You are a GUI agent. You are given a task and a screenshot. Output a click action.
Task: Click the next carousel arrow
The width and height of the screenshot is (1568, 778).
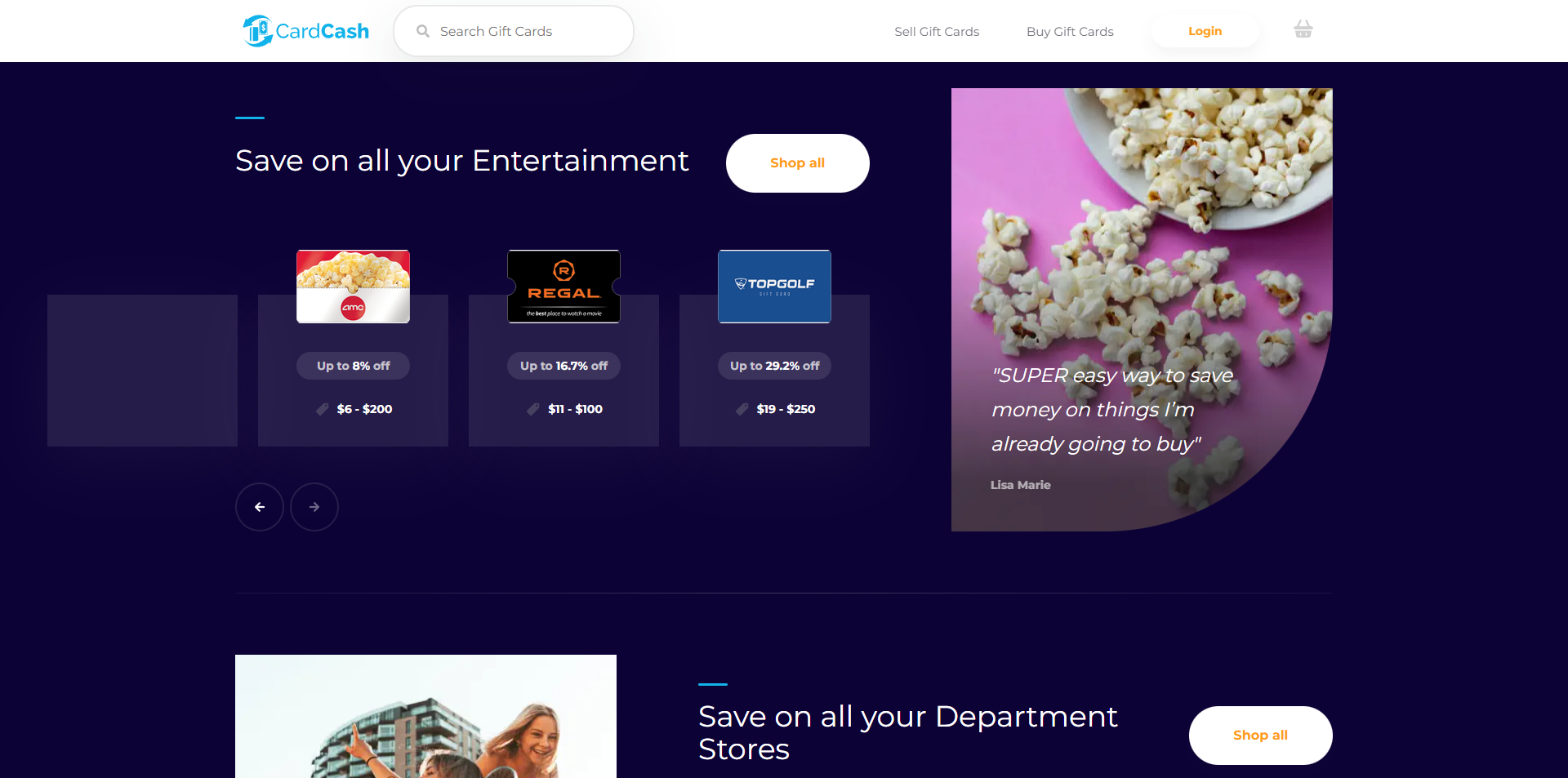pos(314,507)
